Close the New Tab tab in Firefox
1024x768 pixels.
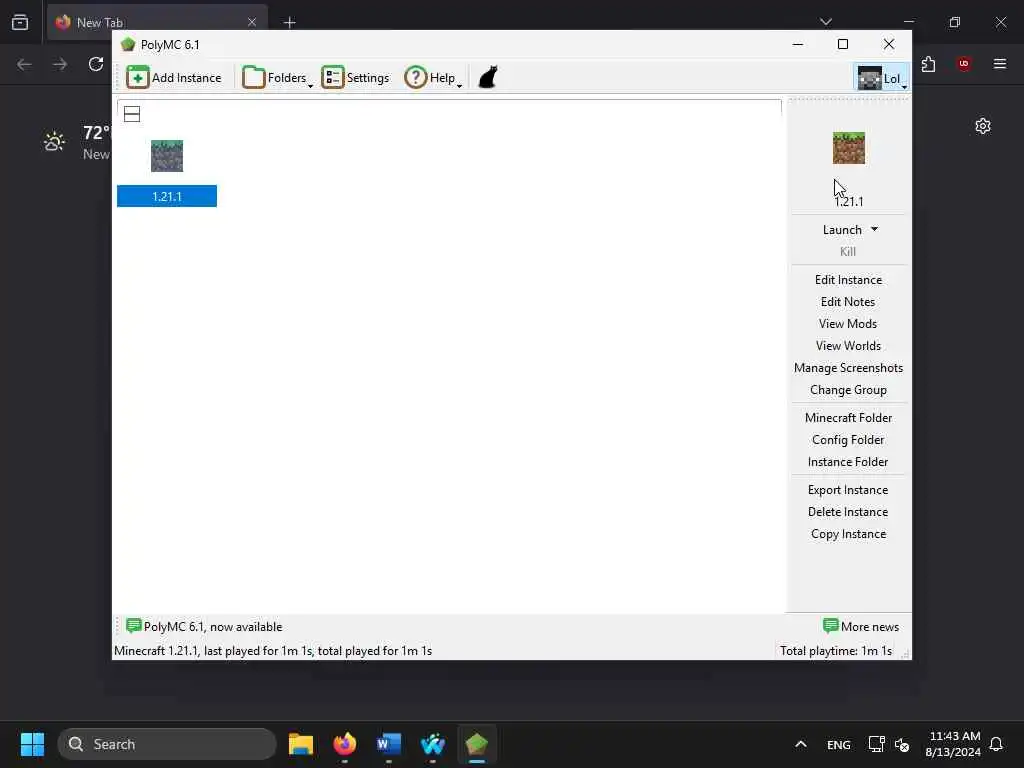coord(252,22)
